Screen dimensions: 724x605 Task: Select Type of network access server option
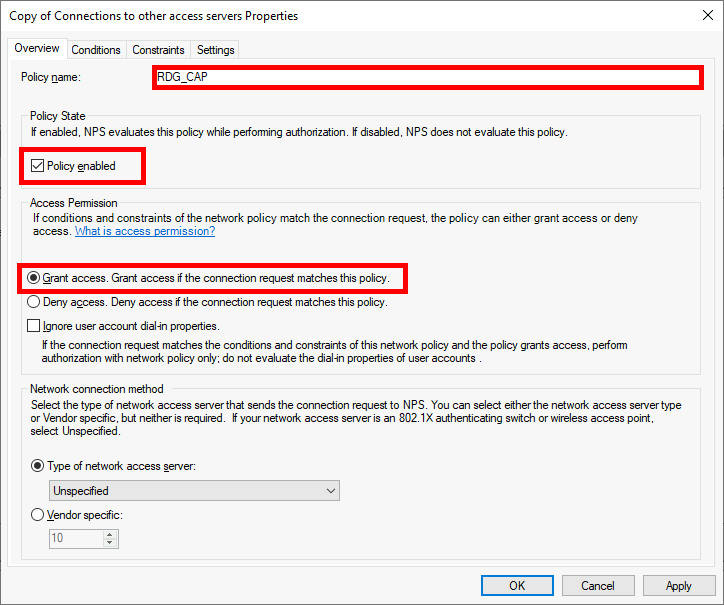[38, 465]
